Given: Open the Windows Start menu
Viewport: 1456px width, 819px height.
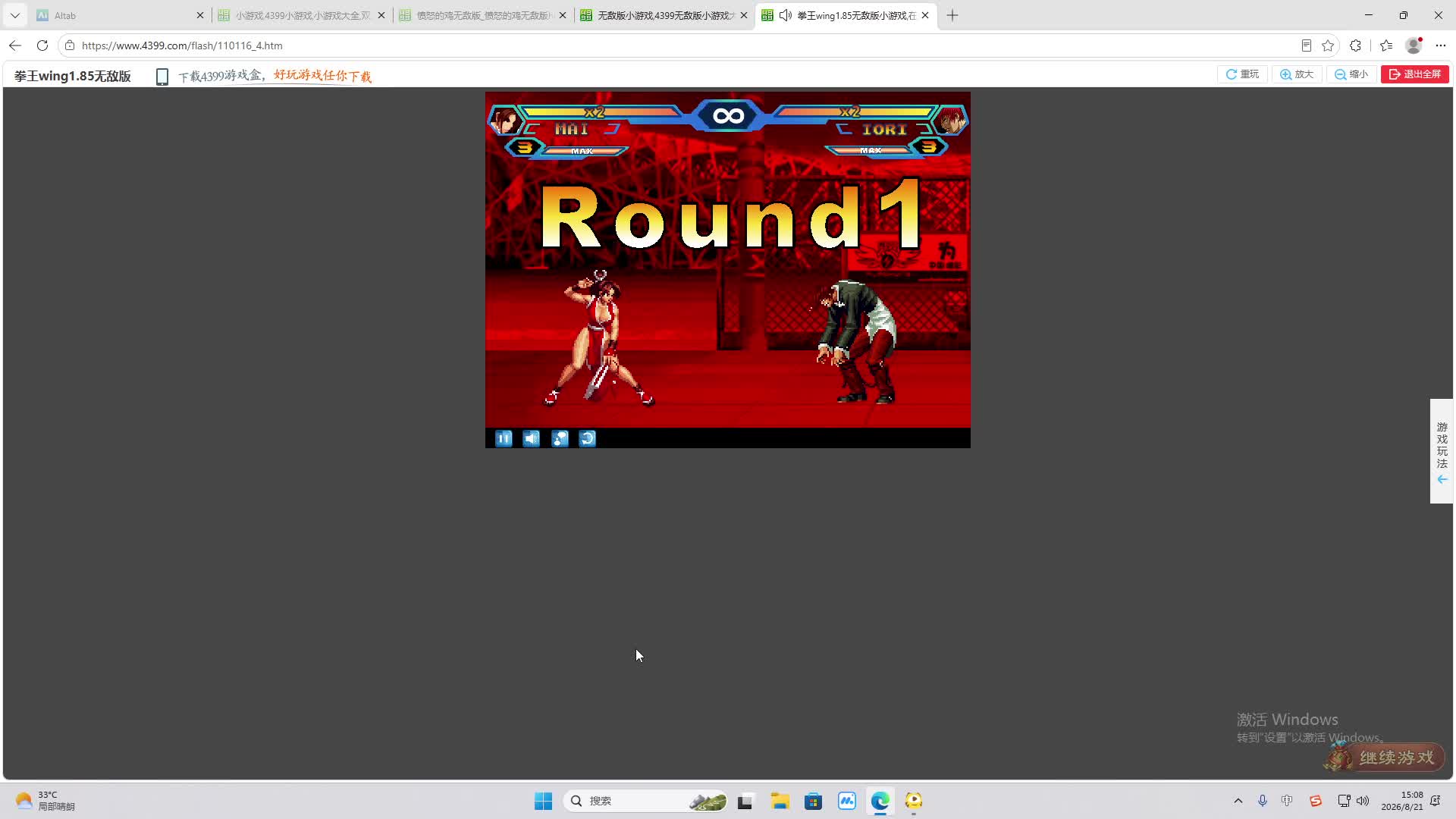Looking at the screenshot, I should click(x=543, y=801).
